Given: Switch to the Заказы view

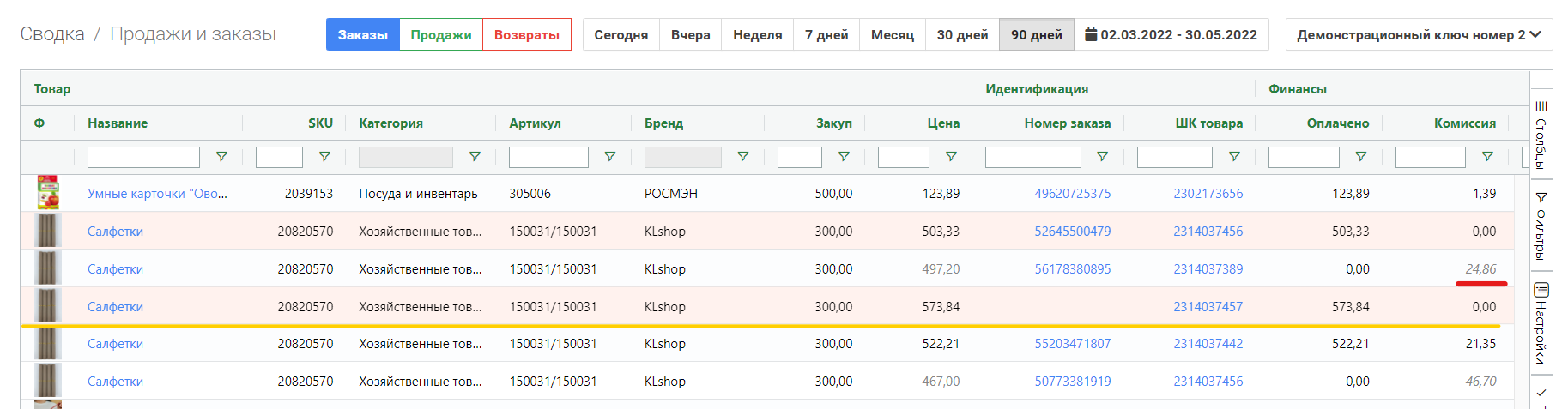Looking at the screenshot, I should point(362,35).
